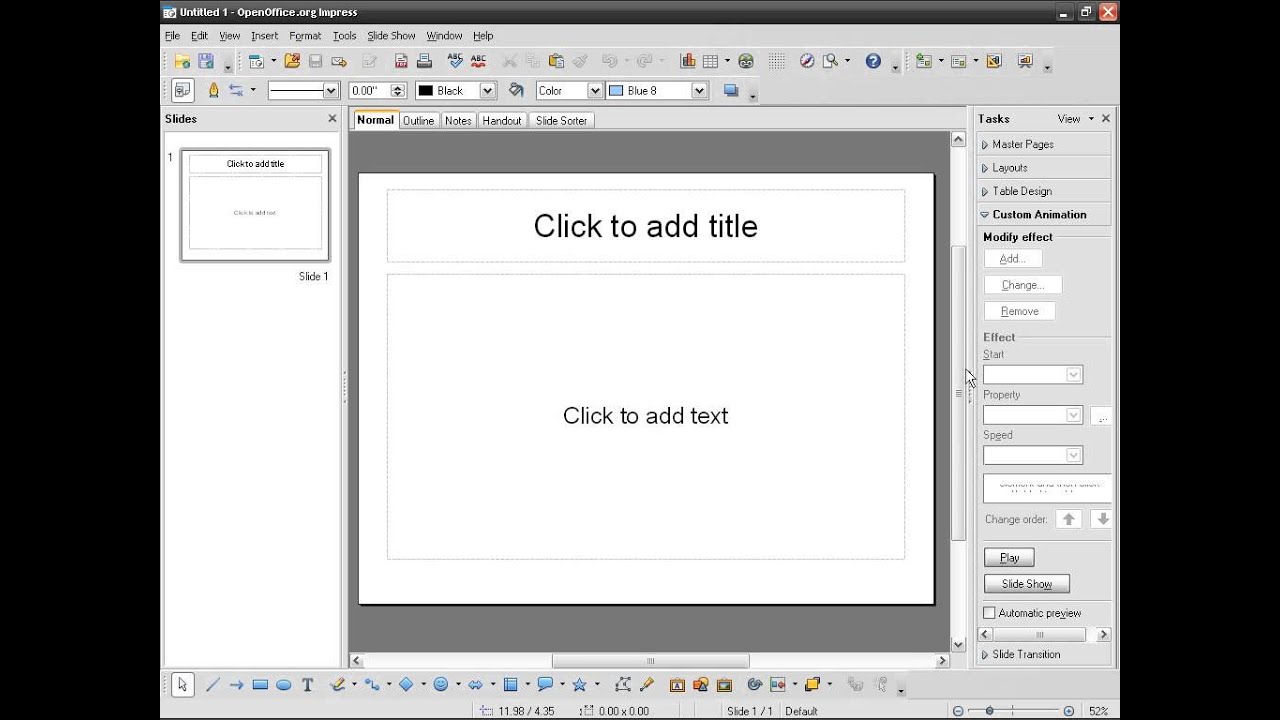This screenshot has height=720, width=1280.
Task: Click the Slide Show button in the Tasks panel
Action: [x=1027, y=584]
